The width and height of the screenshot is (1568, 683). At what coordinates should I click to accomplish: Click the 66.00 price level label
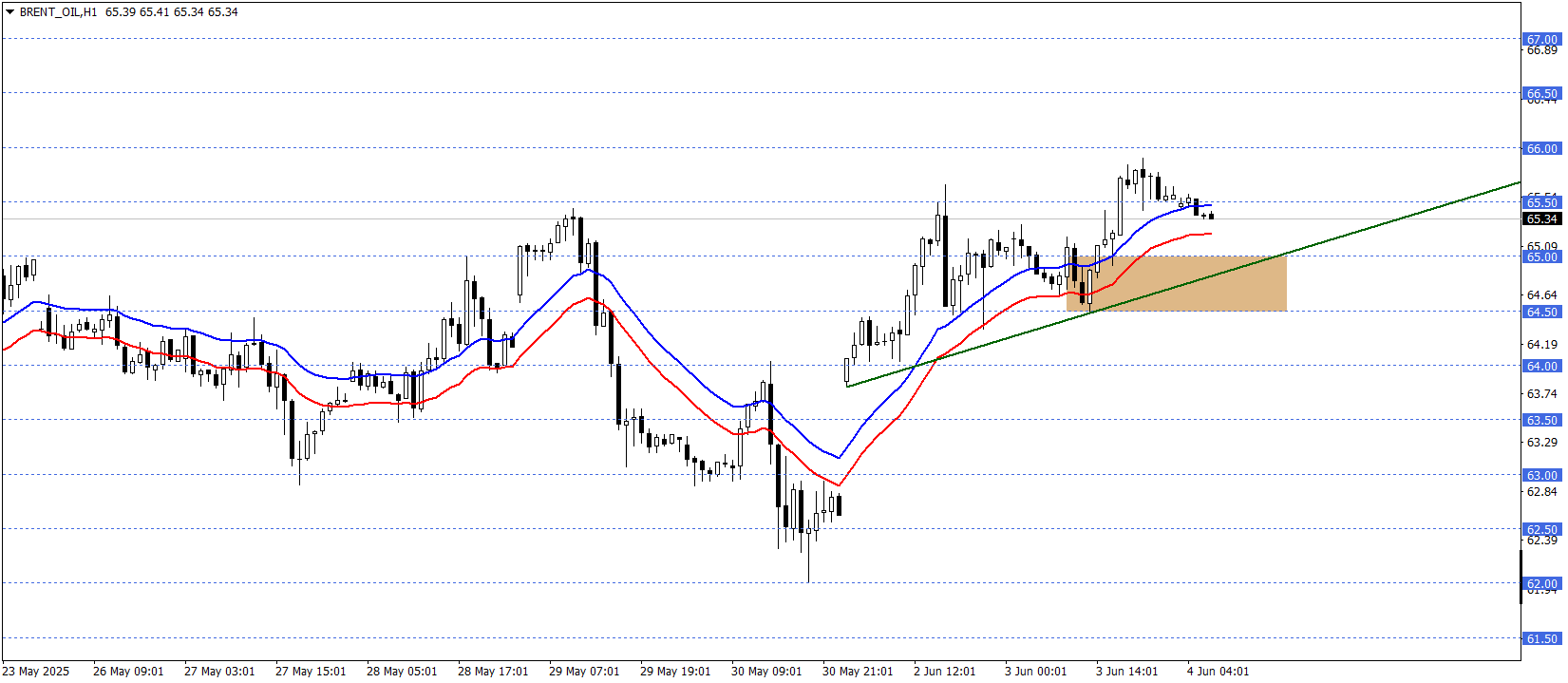tap(1542, 149)
